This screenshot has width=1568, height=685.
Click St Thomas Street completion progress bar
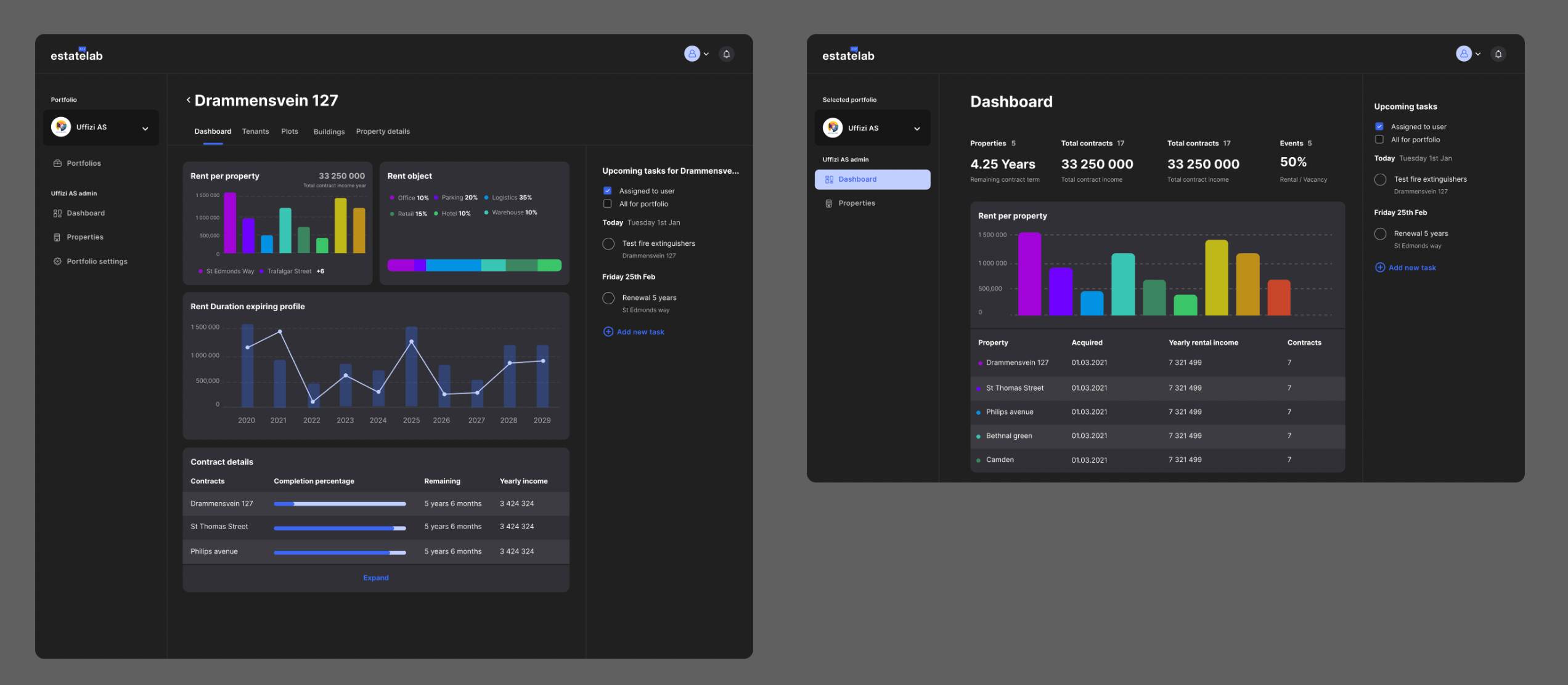tap(340, 527)
